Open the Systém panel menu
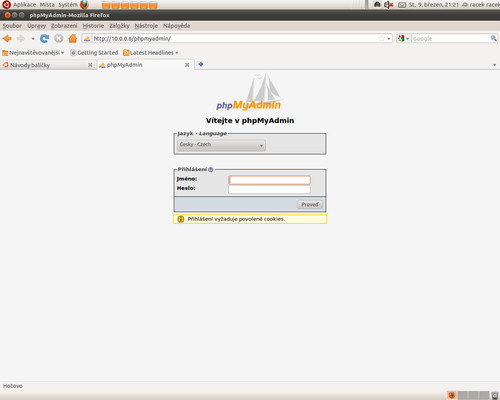The width and height of the screenshot is (500, 400). coord(68,5)
